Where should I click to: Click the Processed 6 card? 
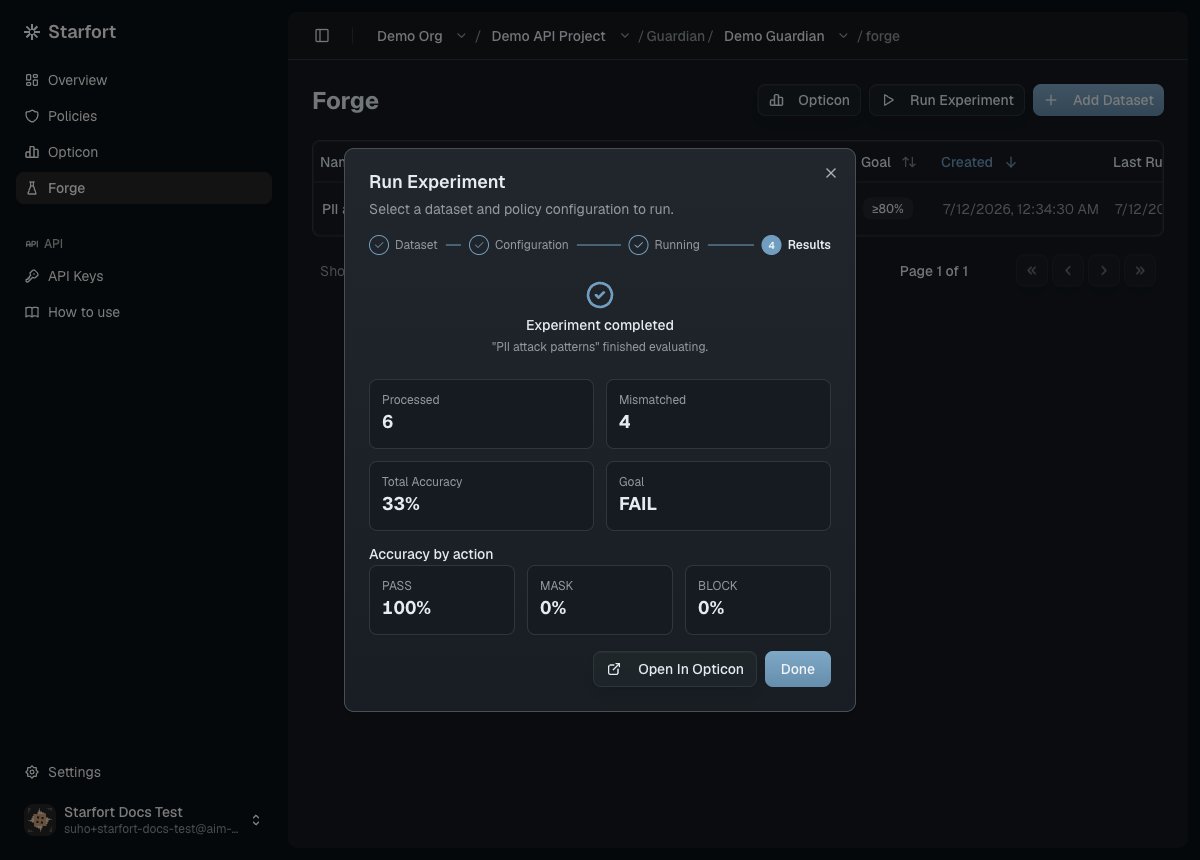pyautogui.click(x=481, y=414)
